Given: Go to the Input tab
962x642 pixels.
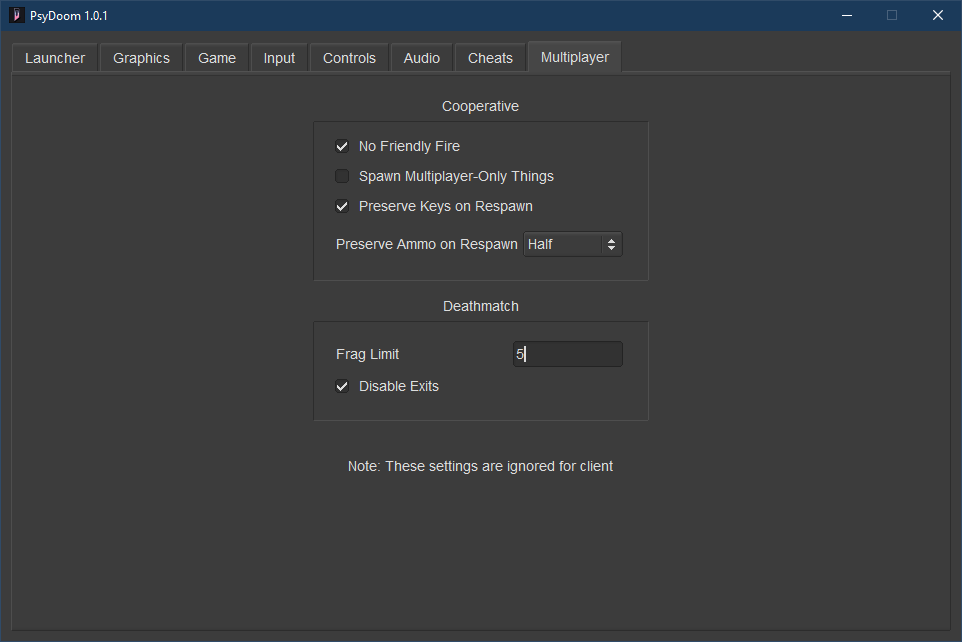Looking at the screenshot, I should [x=279, y=58].
